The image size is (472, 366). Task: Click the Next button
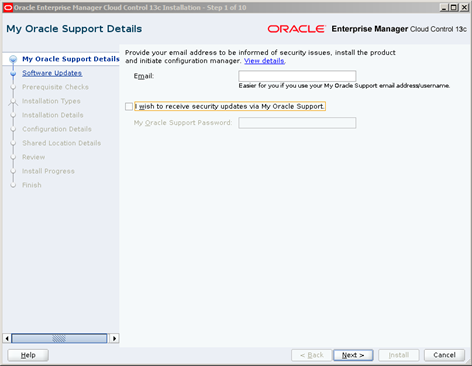(x=353, y=355)
